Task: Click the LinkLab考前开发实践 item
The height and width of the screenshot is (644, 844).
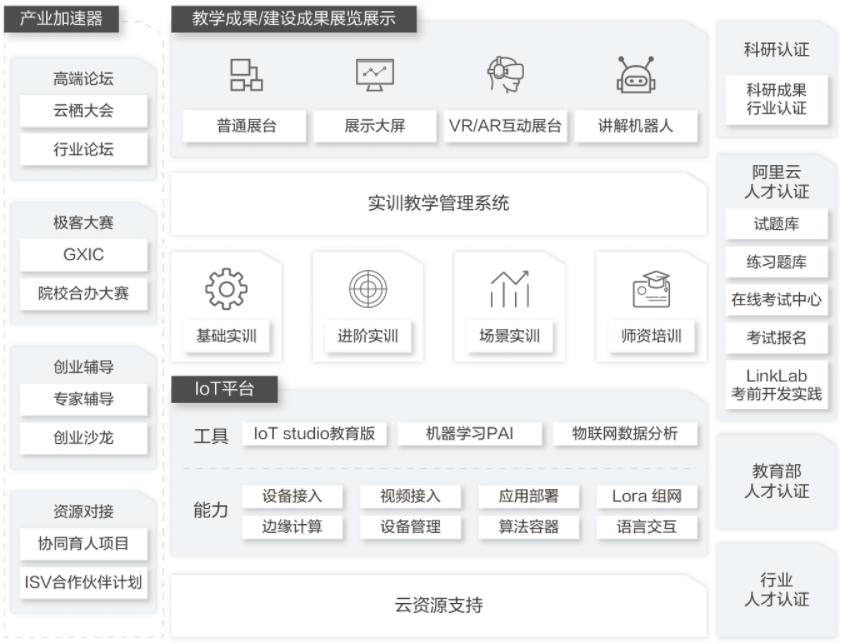Action: pos(777,385)
